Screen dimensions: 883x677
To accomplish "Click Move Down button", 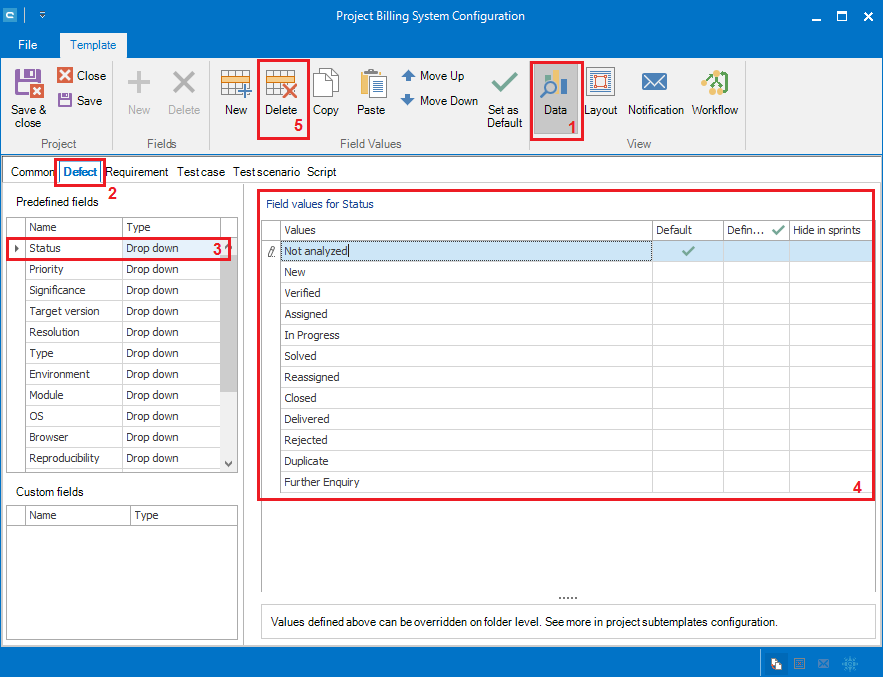I will (x=439, y=101).
